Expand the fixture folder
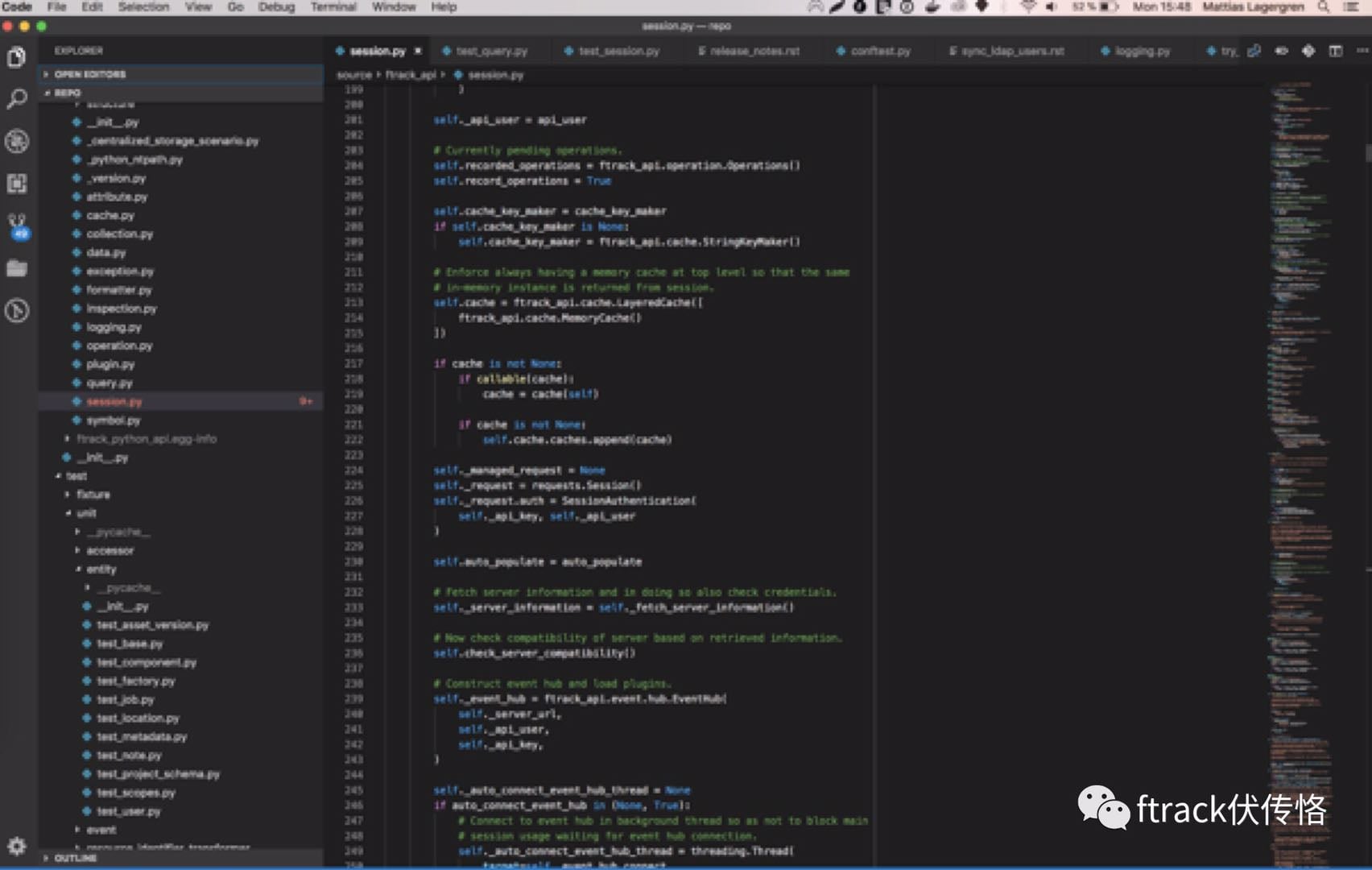Viewport: 1372px width, 870px height. pos(93,495)
